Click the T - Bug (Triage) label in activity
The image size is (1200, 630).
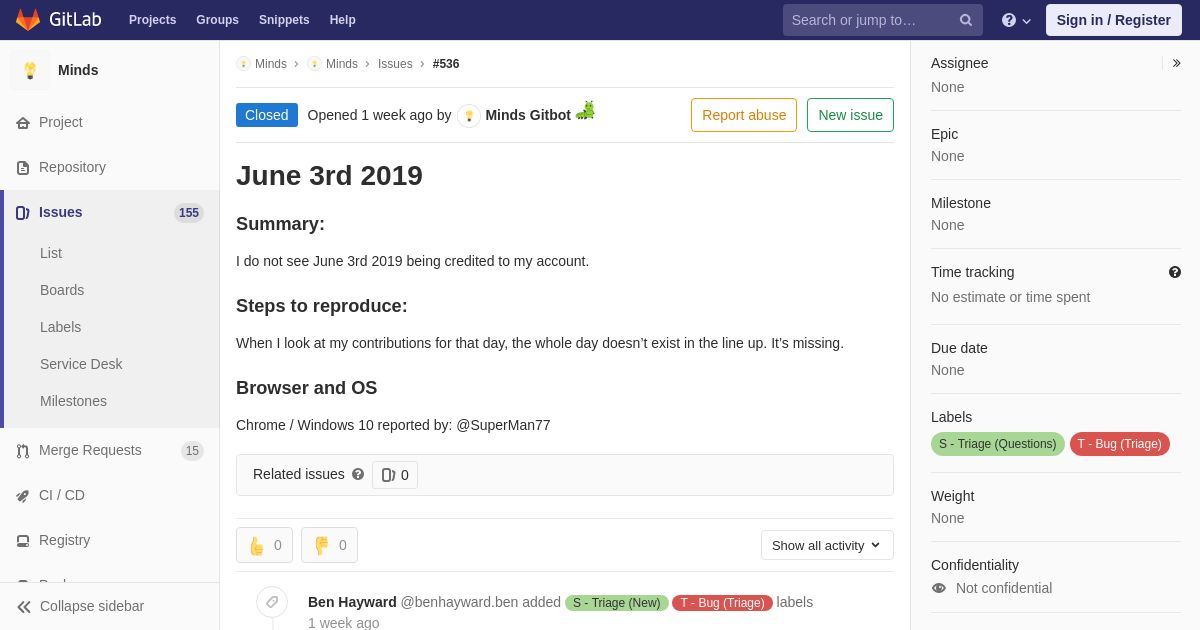[x=722, y=603]
